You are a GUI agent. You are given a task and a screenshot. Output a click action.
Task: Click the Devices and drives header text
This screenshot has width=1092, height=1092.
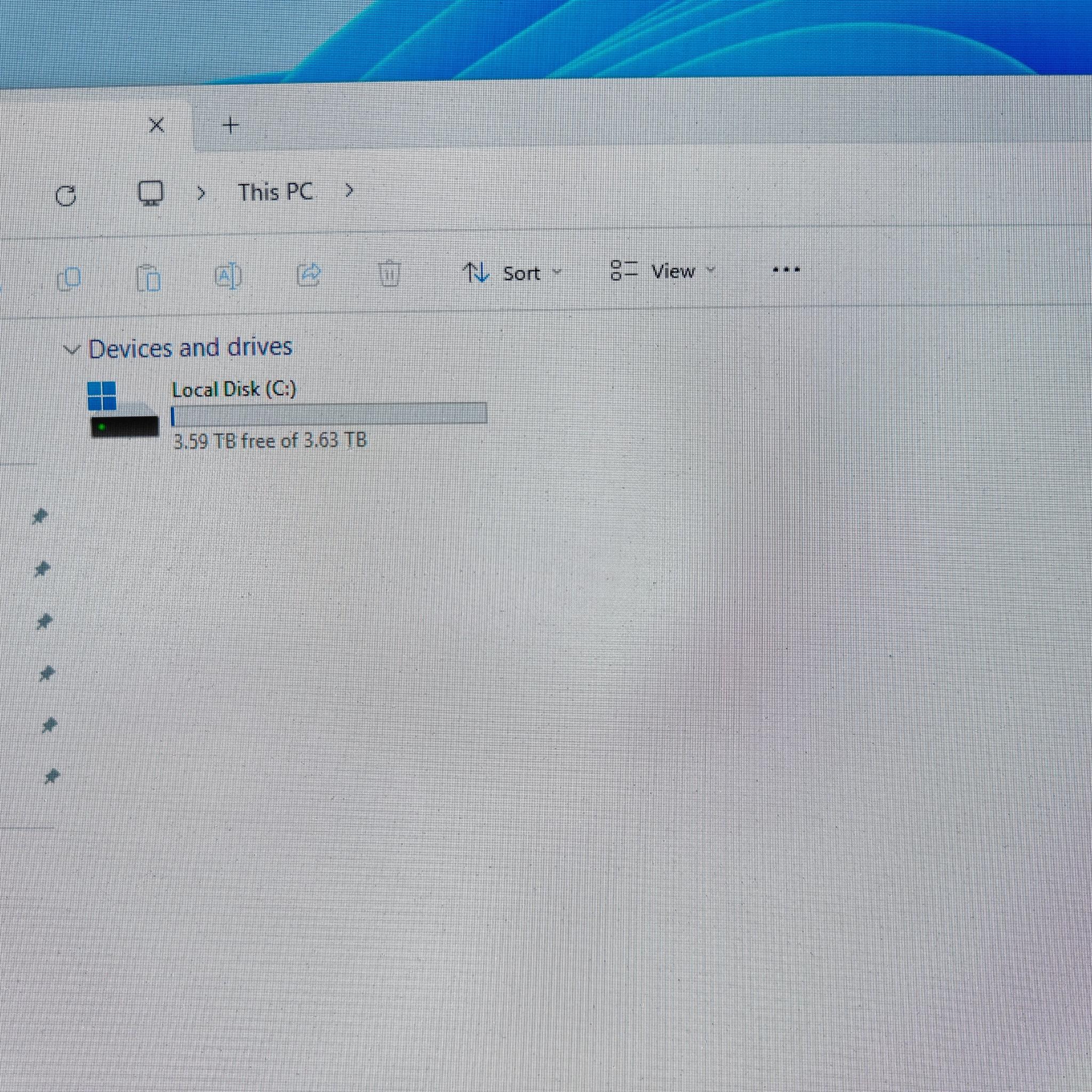tap(190, 348)
